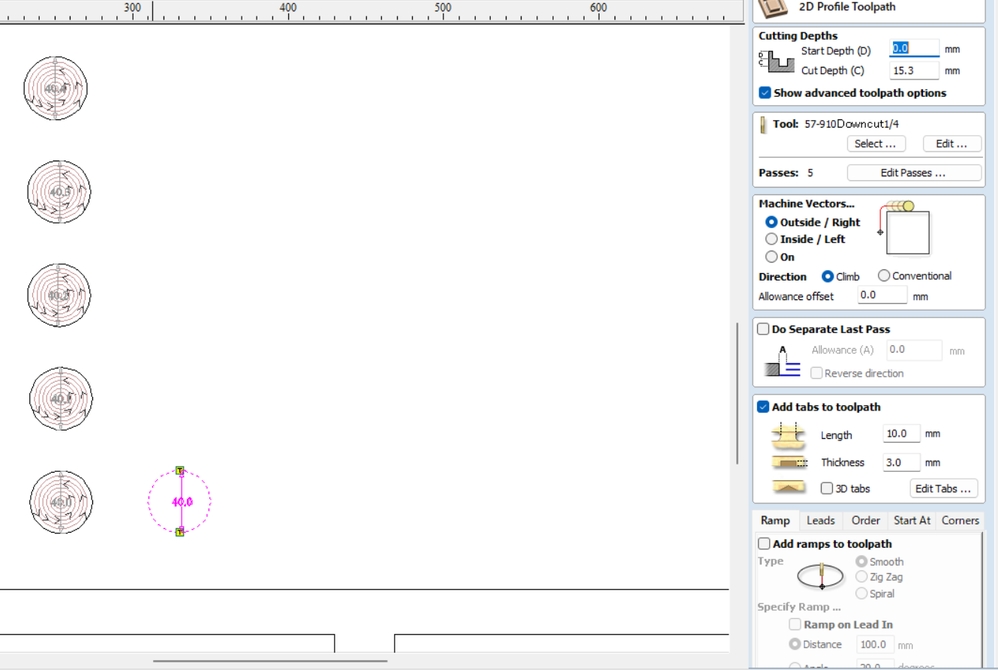Click the tool name 57-910Downcut1/4
The width and height of the screenshot is (998, 670).
point(852,124)
